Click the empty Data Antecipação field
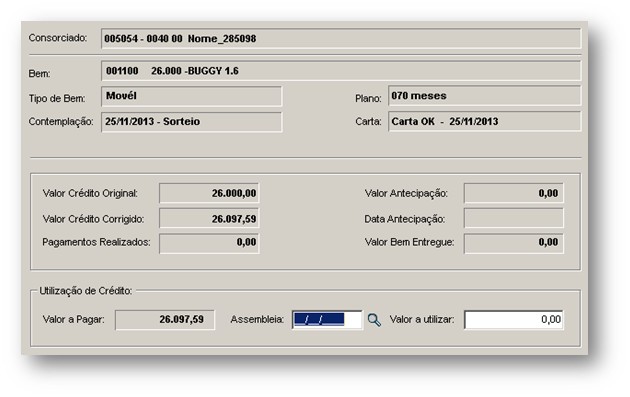The image size is (630, 397). [x=513, y=219]
